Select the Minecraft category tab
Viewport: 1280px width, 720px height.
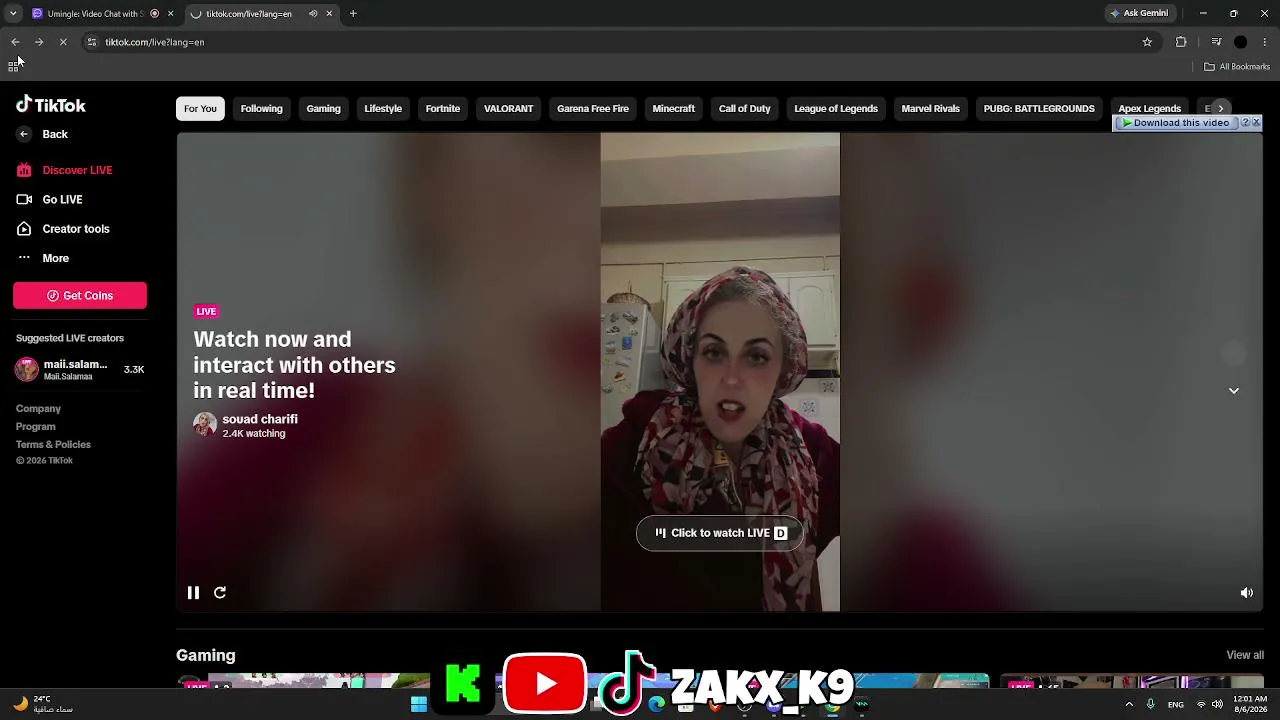point(673,109)
